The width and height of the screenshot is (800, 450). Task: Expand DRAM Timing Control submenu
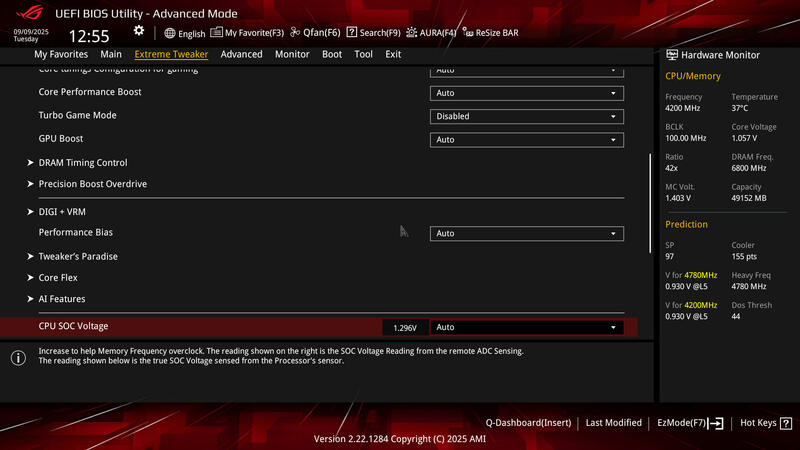pyautogui.click(x=83, y=163)
